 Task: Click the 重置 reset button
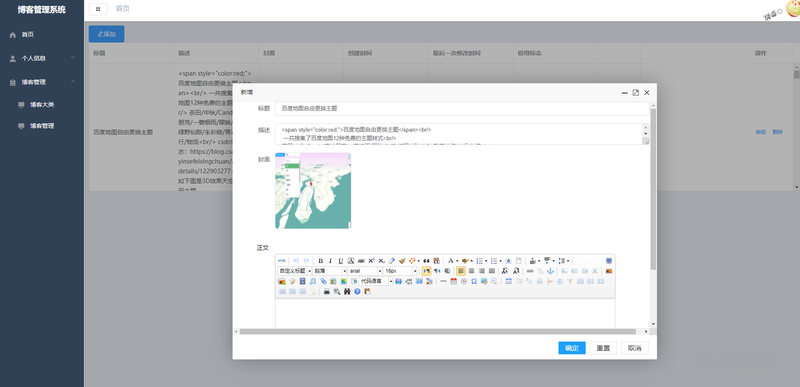point(603,348)
